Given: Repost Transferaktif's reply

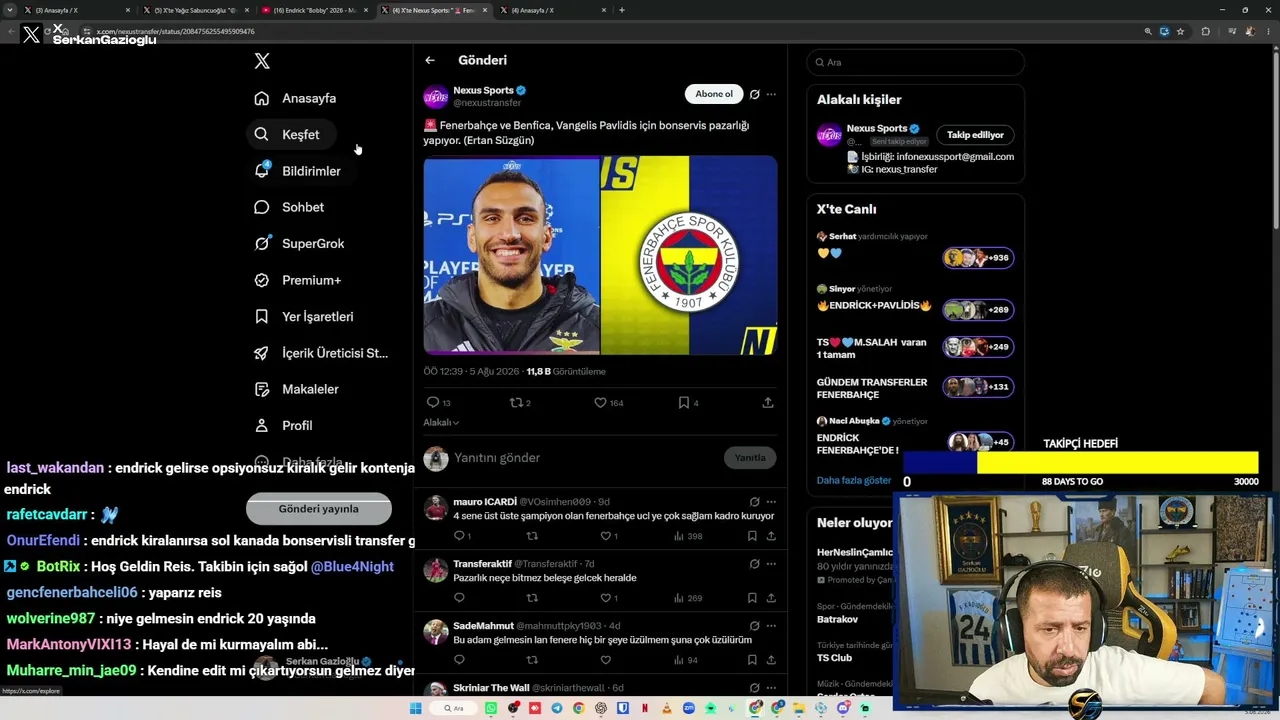Looking at the screenshot, I should click(x=532, y=598).
